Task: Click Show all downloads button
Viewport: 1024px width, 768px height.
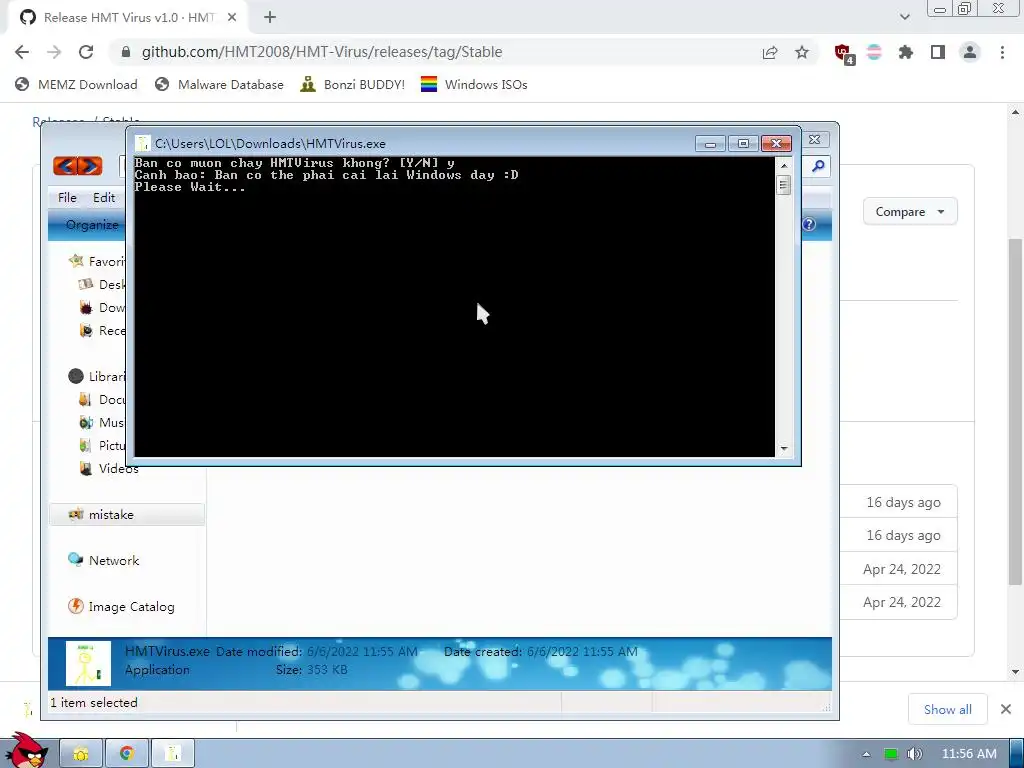Action: (x=948, y=709)
